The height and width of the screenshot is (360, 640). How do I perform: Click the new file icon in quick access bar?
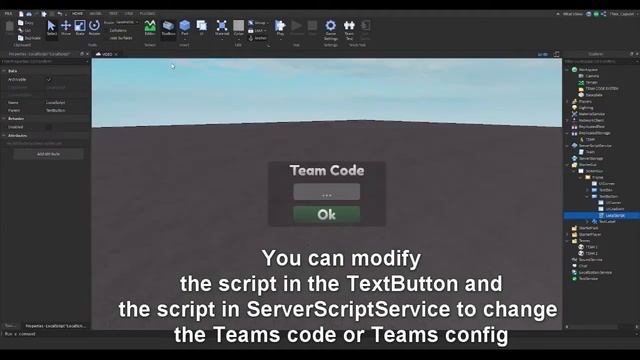pyautogui.click(x=21, y=13)
